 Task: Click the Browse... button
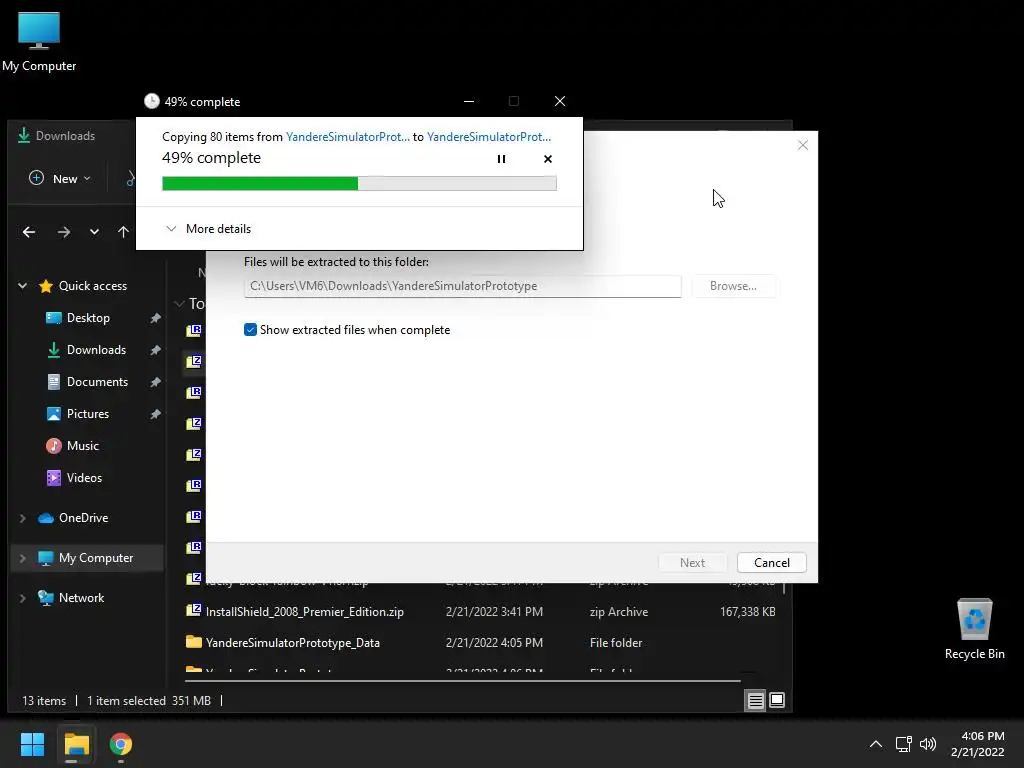point(733,286)
